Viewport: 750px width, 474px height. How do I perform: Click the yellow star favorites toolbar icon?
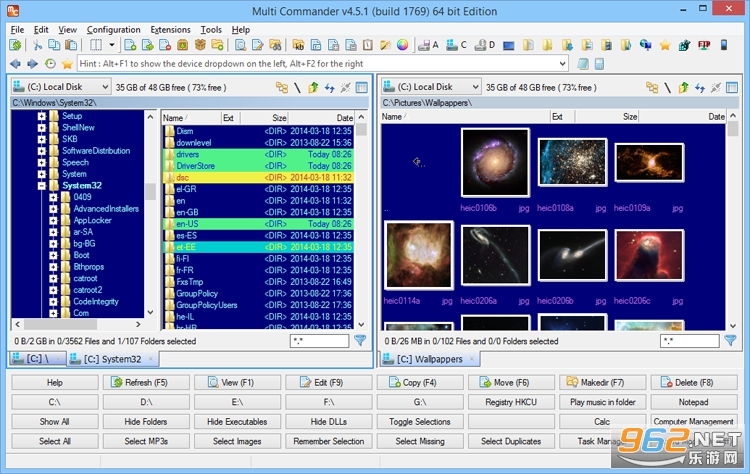665,45
